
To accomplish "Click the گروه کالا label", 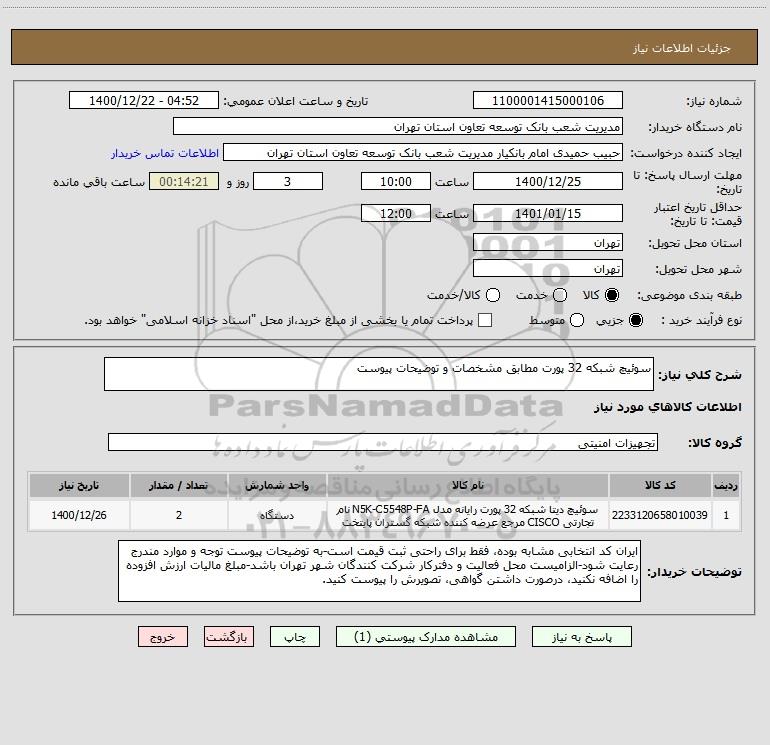I will [x=715, y=443].
